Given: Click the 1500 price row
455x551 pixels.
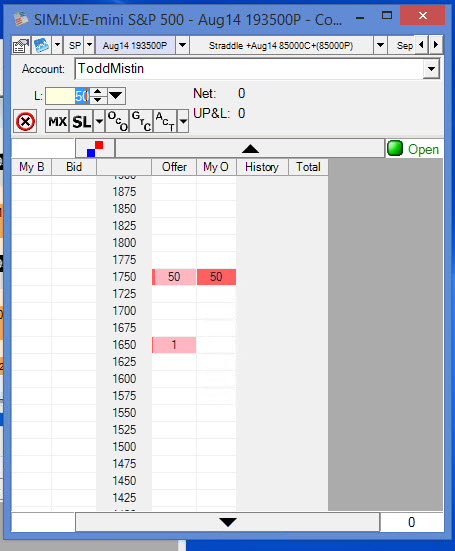Looking at the screenshot, I should coord(124,447).
